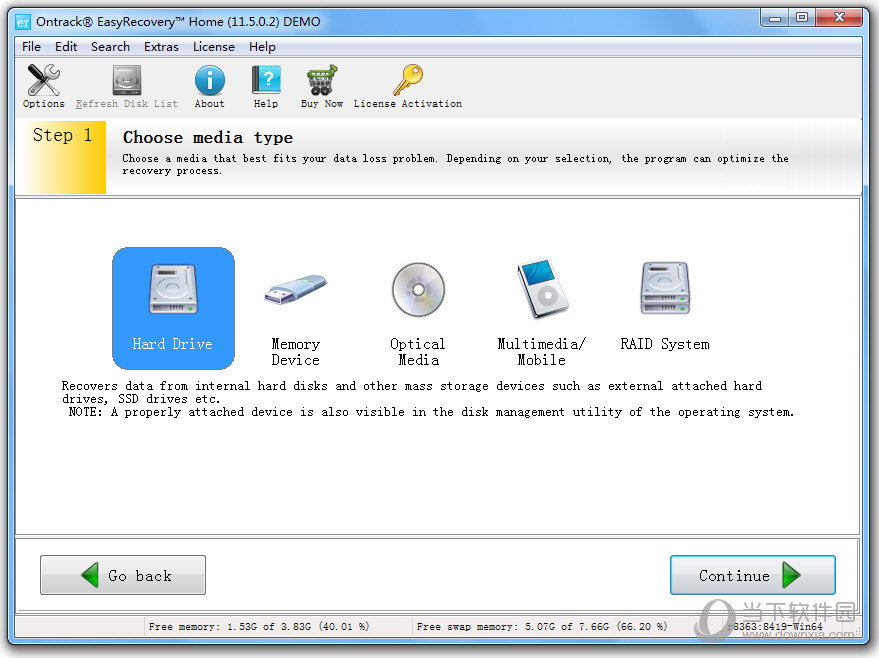879x658 pixels.
Task: Open the Help menu
Action: tap(262, 47)
